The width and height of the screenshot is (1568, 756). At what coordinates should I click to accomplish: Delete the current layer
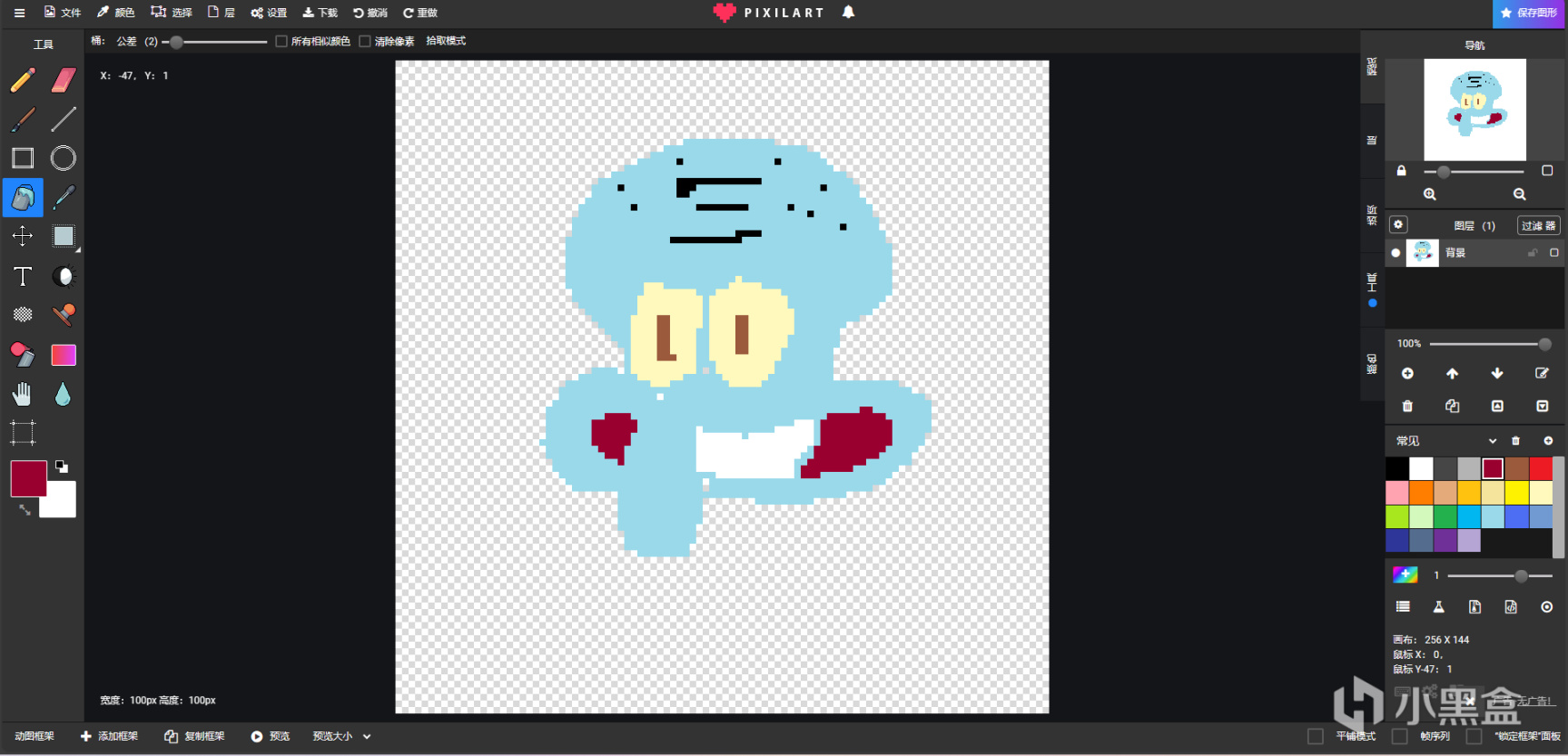pyautogui.click(x=1407, y=406)
